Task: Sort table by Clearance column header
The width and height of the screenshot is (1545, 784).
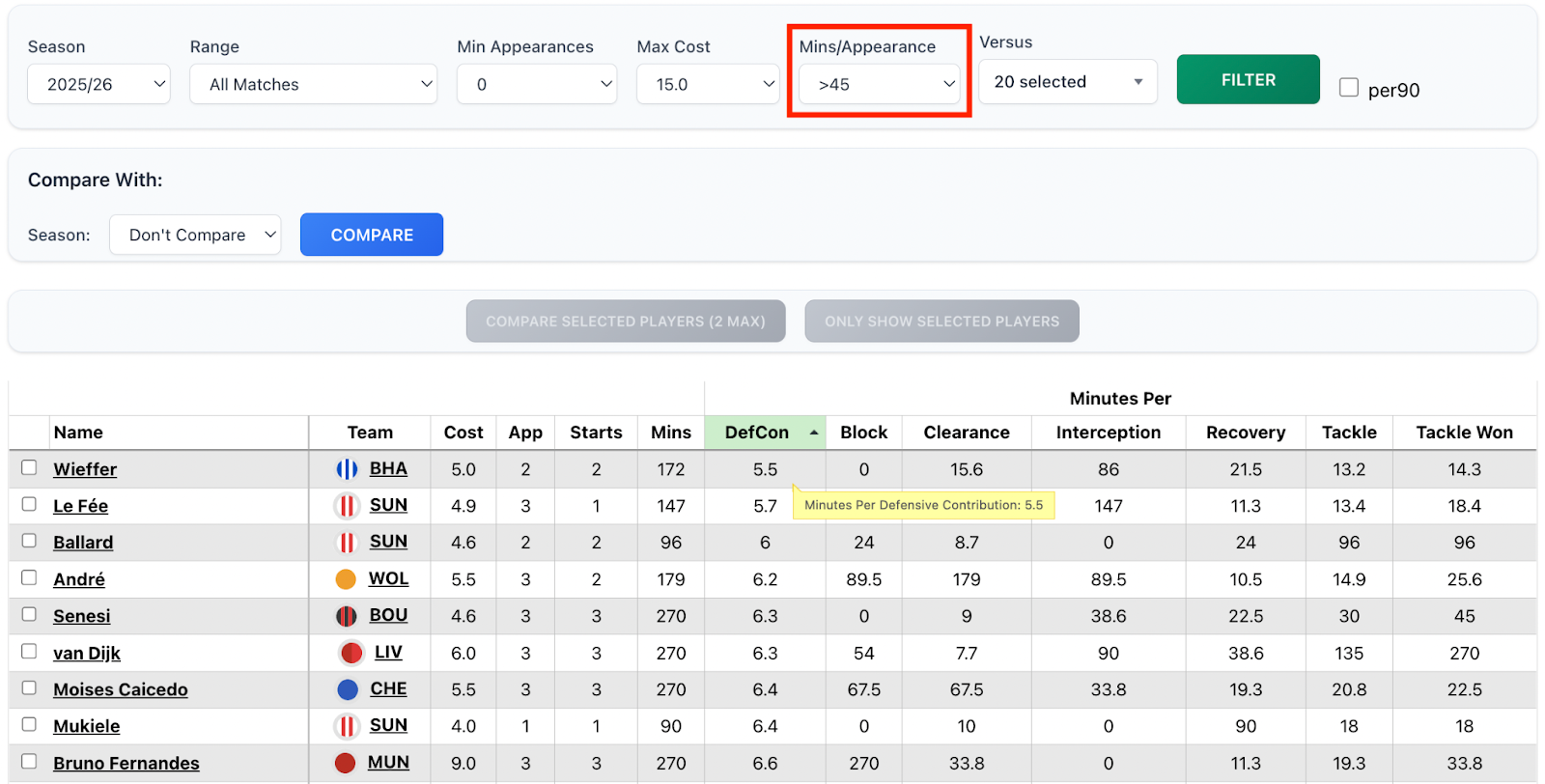Action: pos(966,433)
